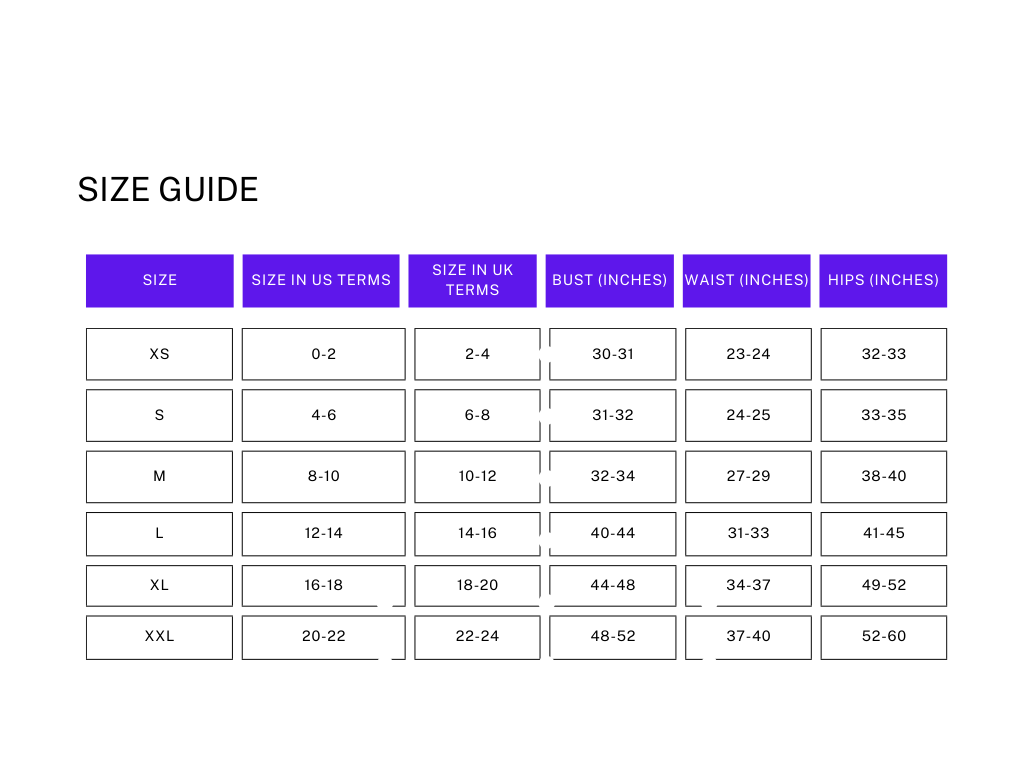The height and width of the screenshot is (768, 1024).
Task: Click the M size row label
Action: (x=160, y=477)
